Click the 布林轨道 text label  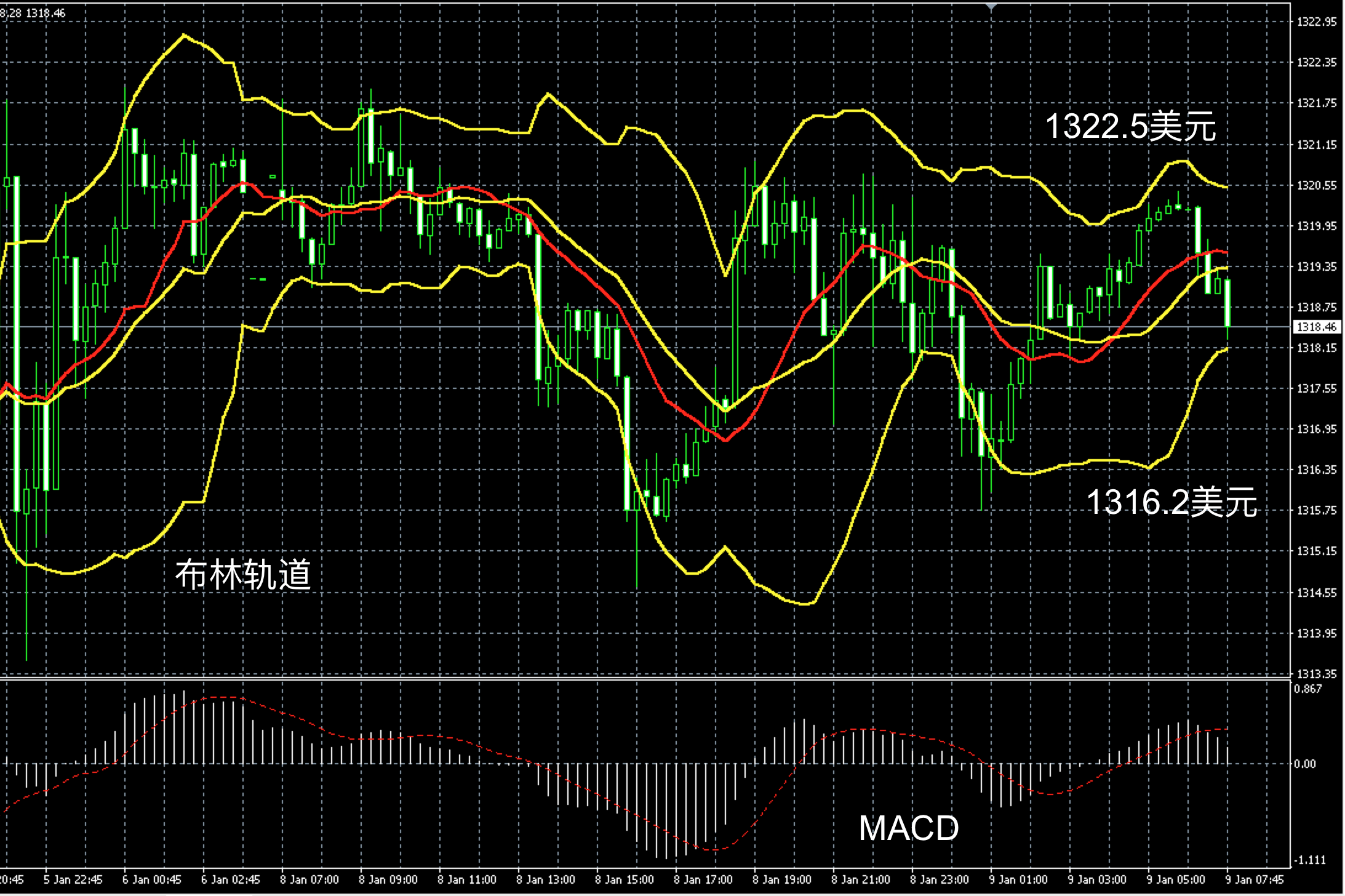243,575
